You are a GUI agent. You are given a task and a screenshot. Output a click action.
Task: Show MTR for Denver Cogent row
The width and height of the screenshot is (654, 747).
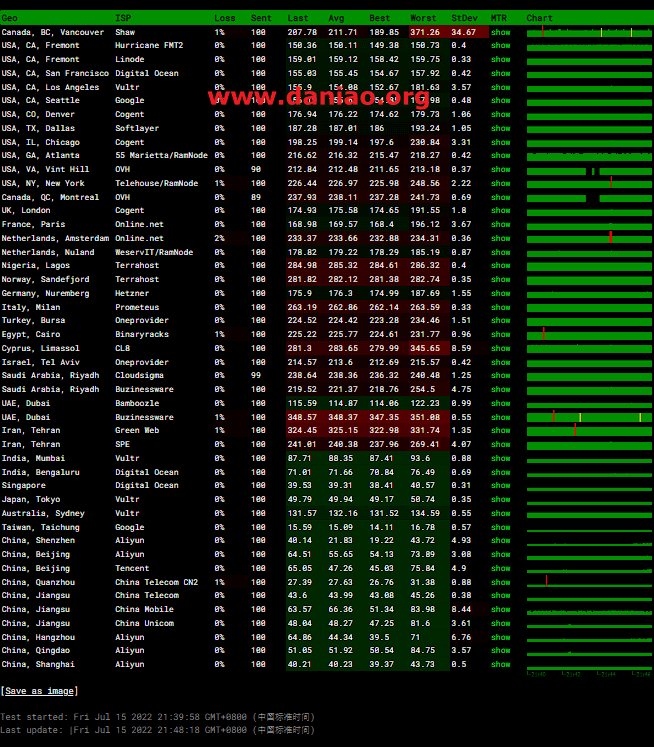(x=500, y=114)
